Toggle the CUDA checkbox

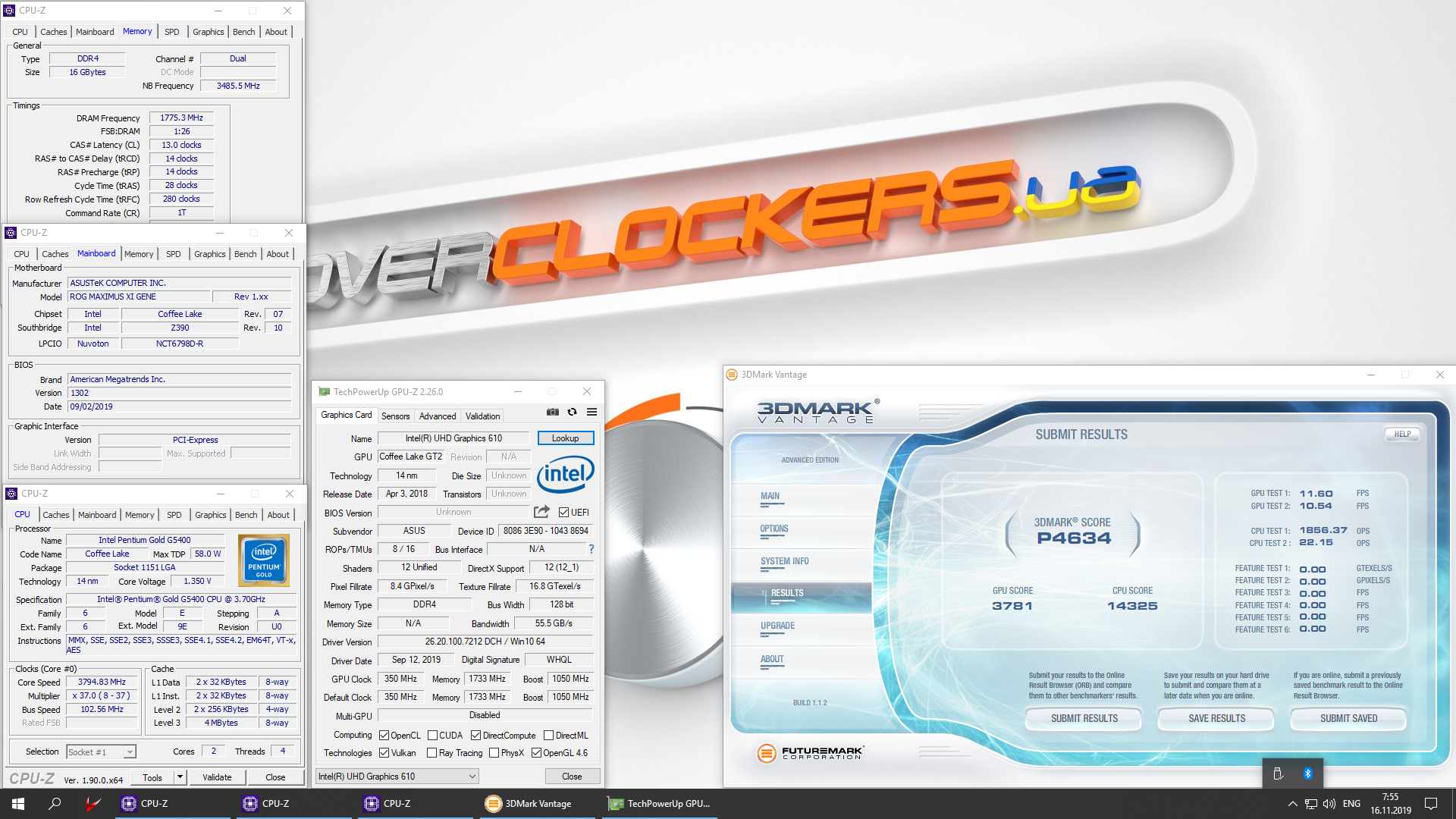432,736
